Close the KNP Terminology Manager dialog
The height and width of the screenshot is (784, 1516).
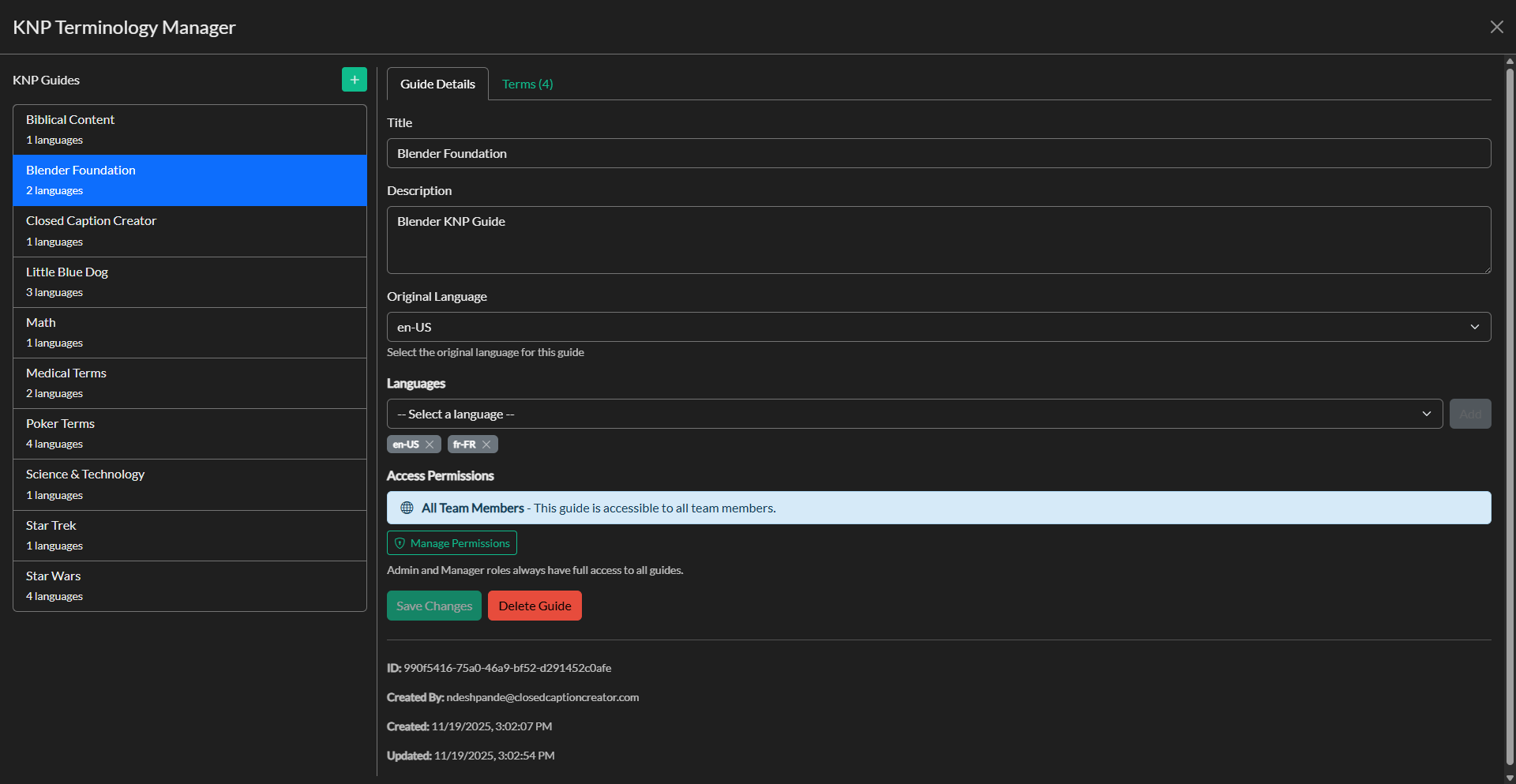coord(1496,27)
